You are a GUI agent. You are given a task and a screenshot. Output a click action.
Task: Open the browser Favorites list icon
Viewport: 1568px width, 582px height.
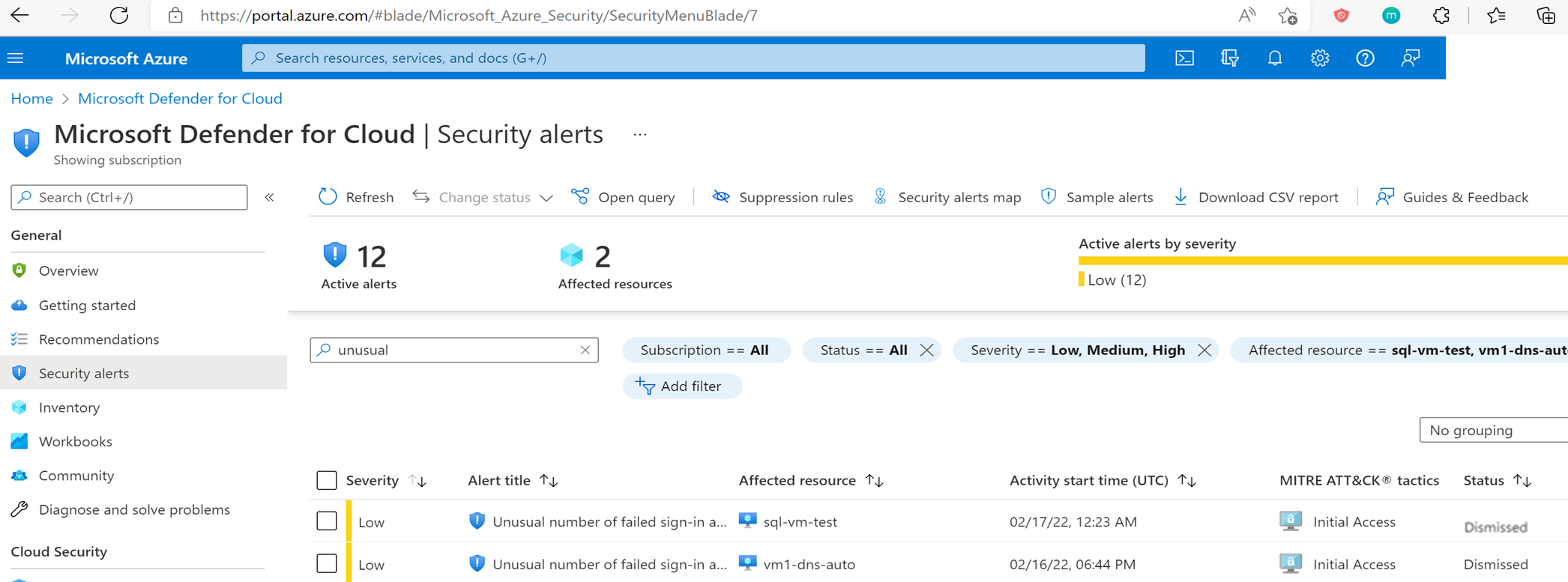click(1496, 16)
